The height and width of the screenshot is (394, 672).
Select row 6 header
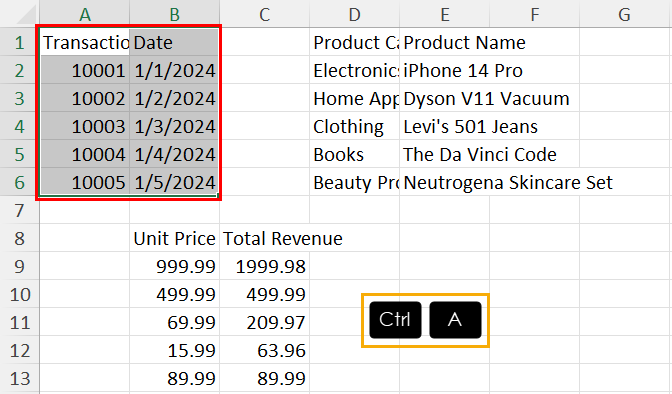20,182
